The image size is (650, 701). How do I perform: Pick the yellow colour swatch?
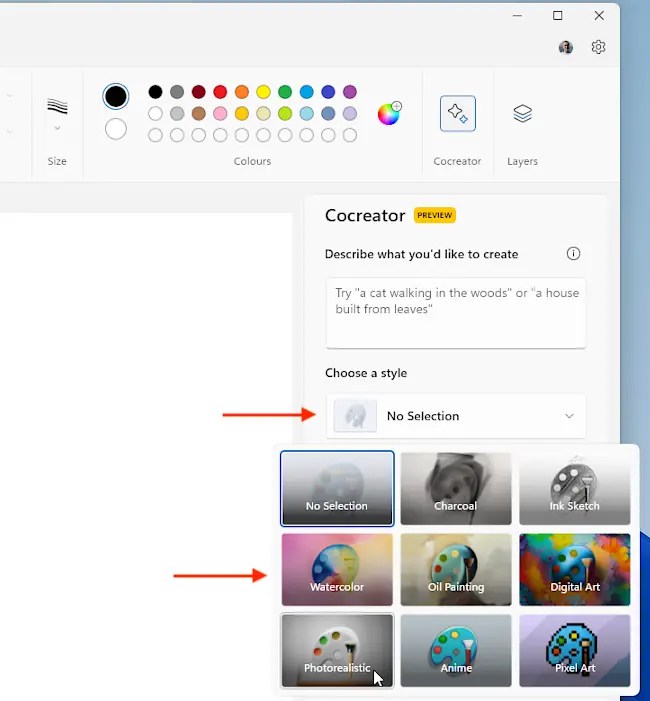(263, 92)
